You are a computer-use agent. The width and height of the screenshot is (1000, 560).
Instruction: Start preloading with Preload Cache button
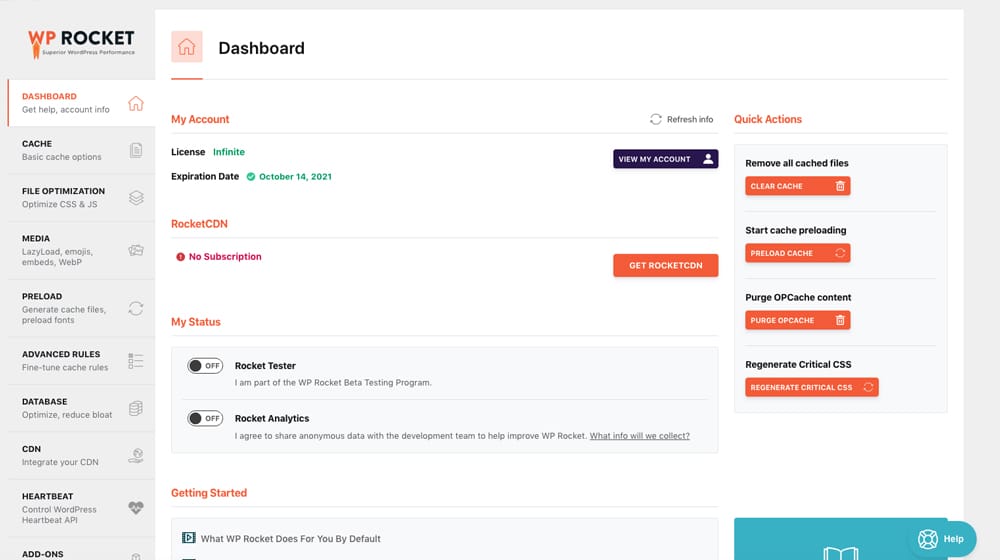[797, 253]
